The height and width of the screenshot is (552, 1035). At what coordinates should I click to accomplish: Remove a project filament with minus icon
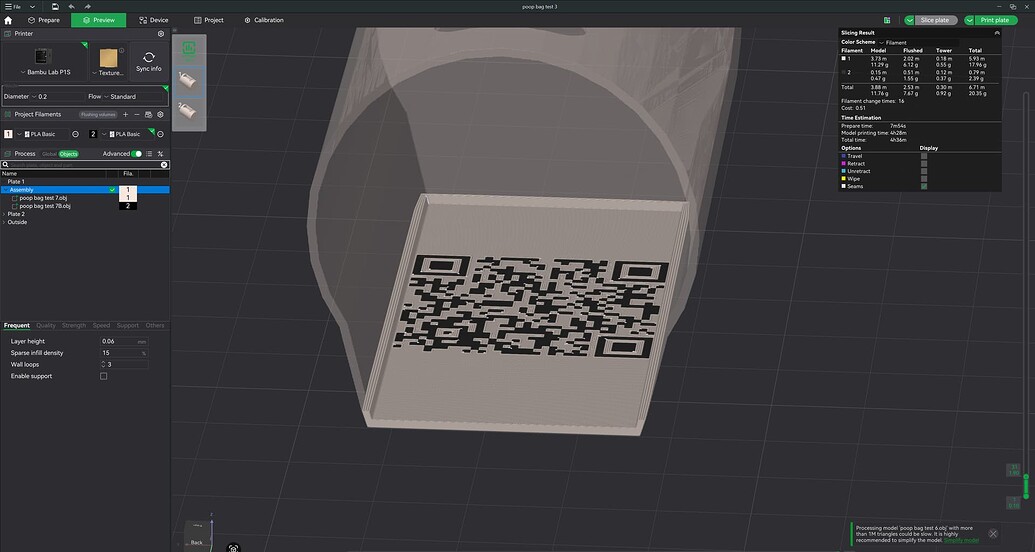[x=137, y=114]
